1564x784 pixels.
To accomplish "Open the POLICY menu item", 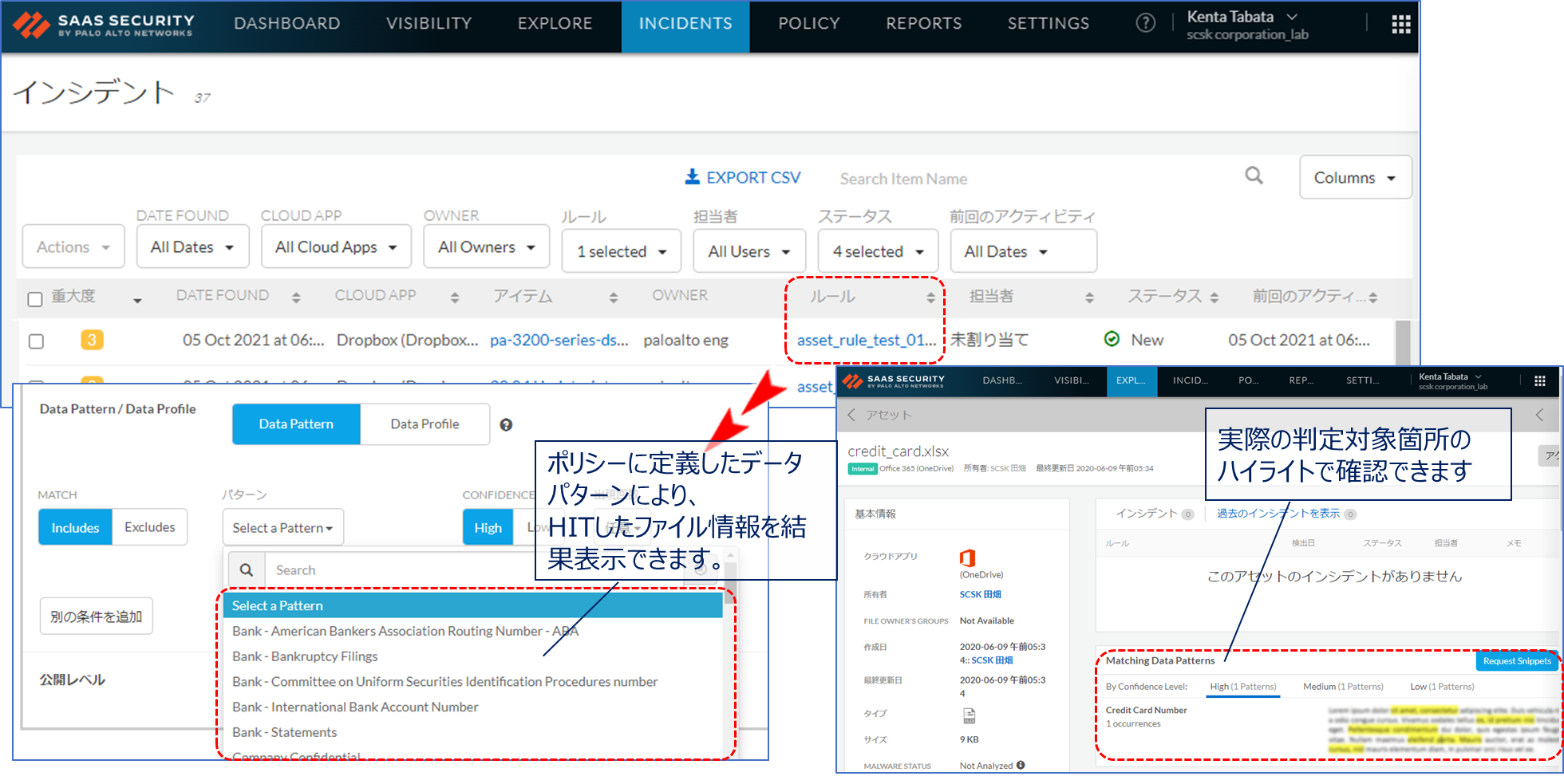I will tap(808, 23).
